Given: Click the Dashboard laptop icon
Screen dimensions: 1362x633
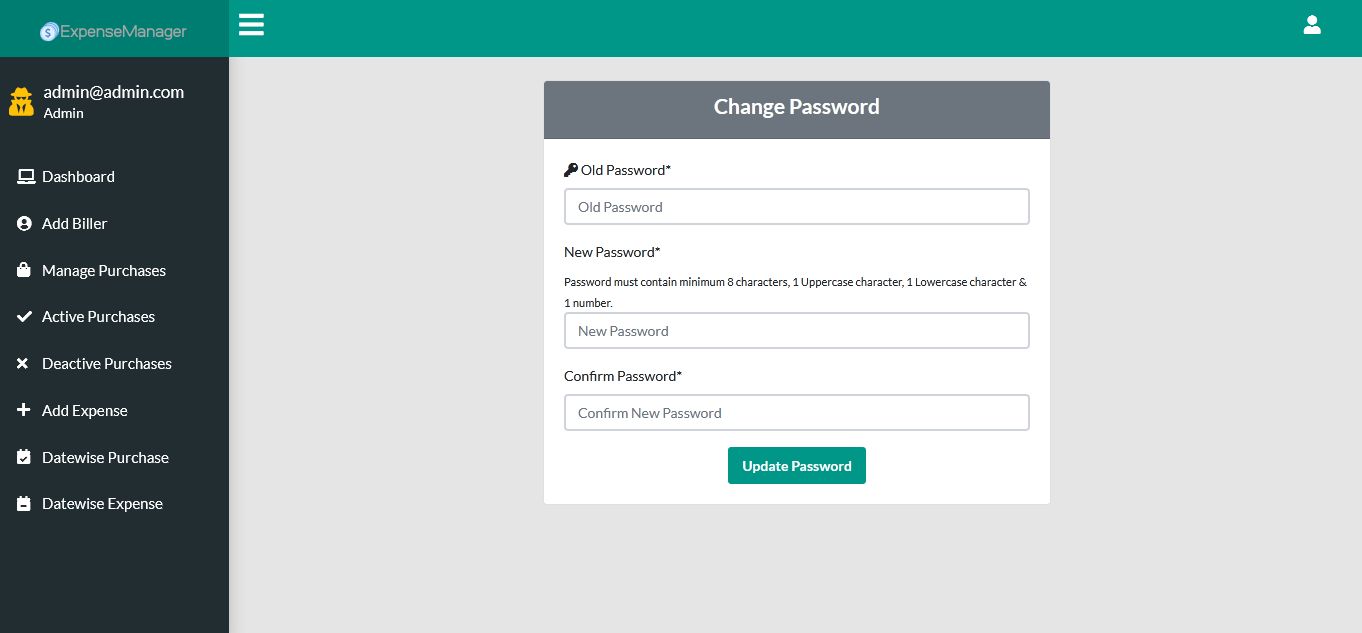Looking at the screenshot, I should coord(25,177).
